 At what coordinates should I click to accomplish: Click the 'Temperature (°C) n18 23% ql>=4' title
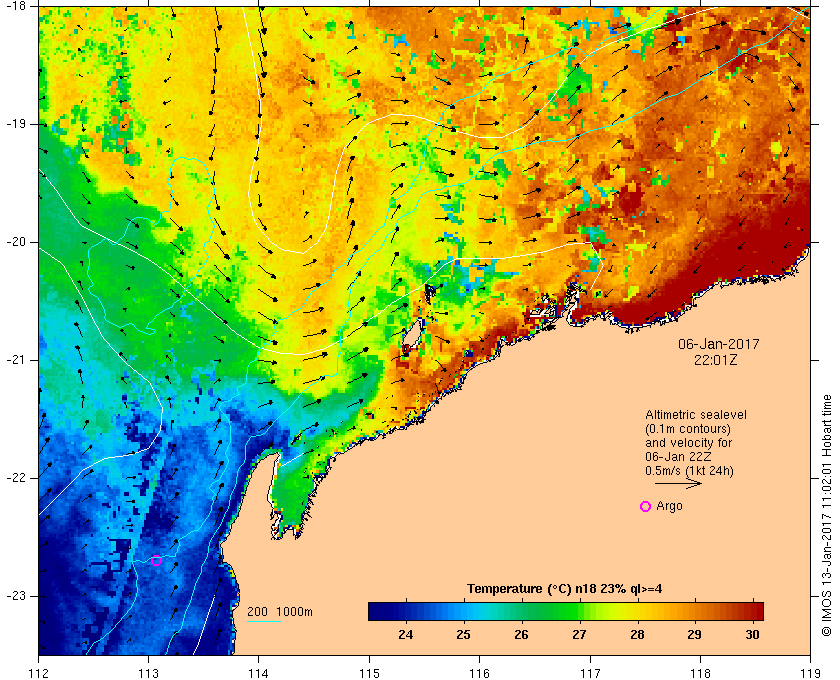point(565,589)
